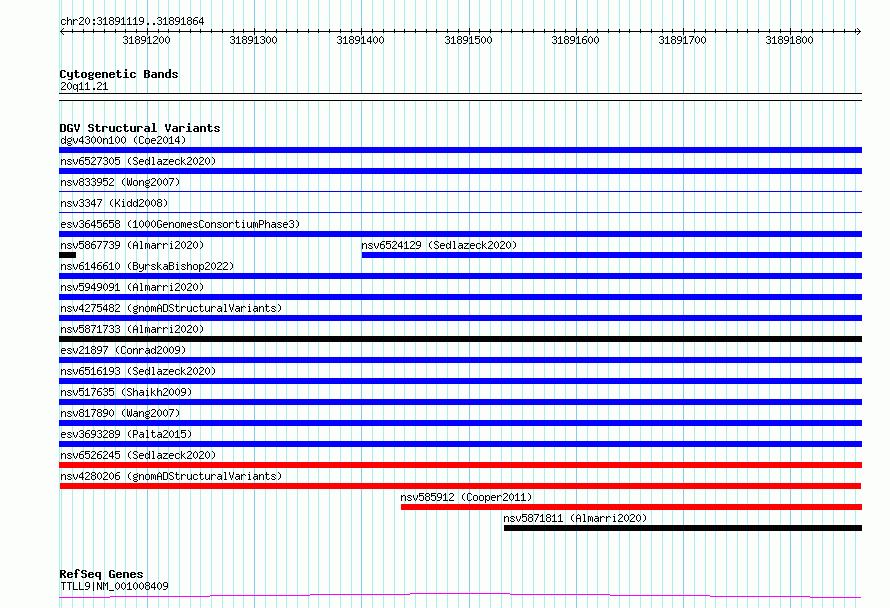This screenshot has width=890, height=608.
Task: Click esv3645658 (1000GenomesConsortiumPhase3) label
Action: click(x=180, y=224)
